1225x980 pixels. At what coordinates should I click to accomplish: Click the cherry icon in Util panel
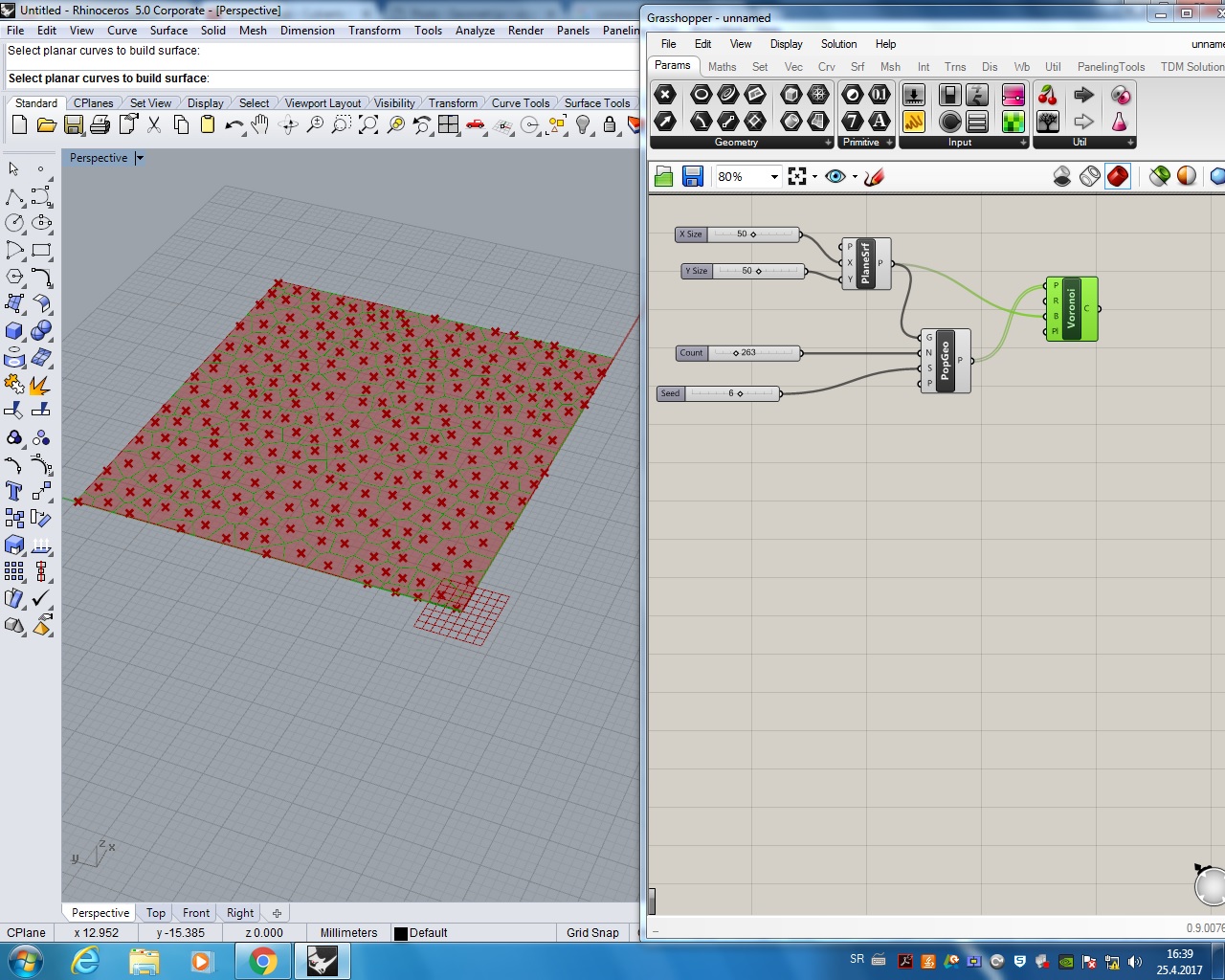point(1048,94)
